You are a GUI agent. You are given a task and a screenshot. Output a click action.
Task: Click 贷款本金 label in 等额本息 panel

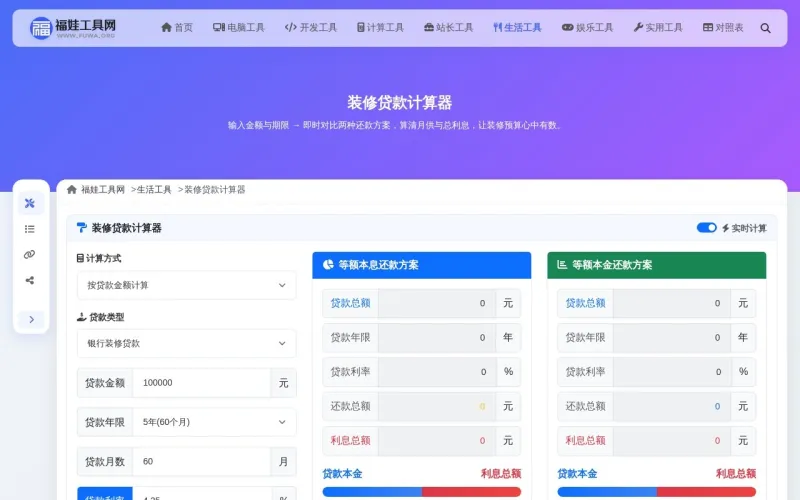[x=342, y=474]
